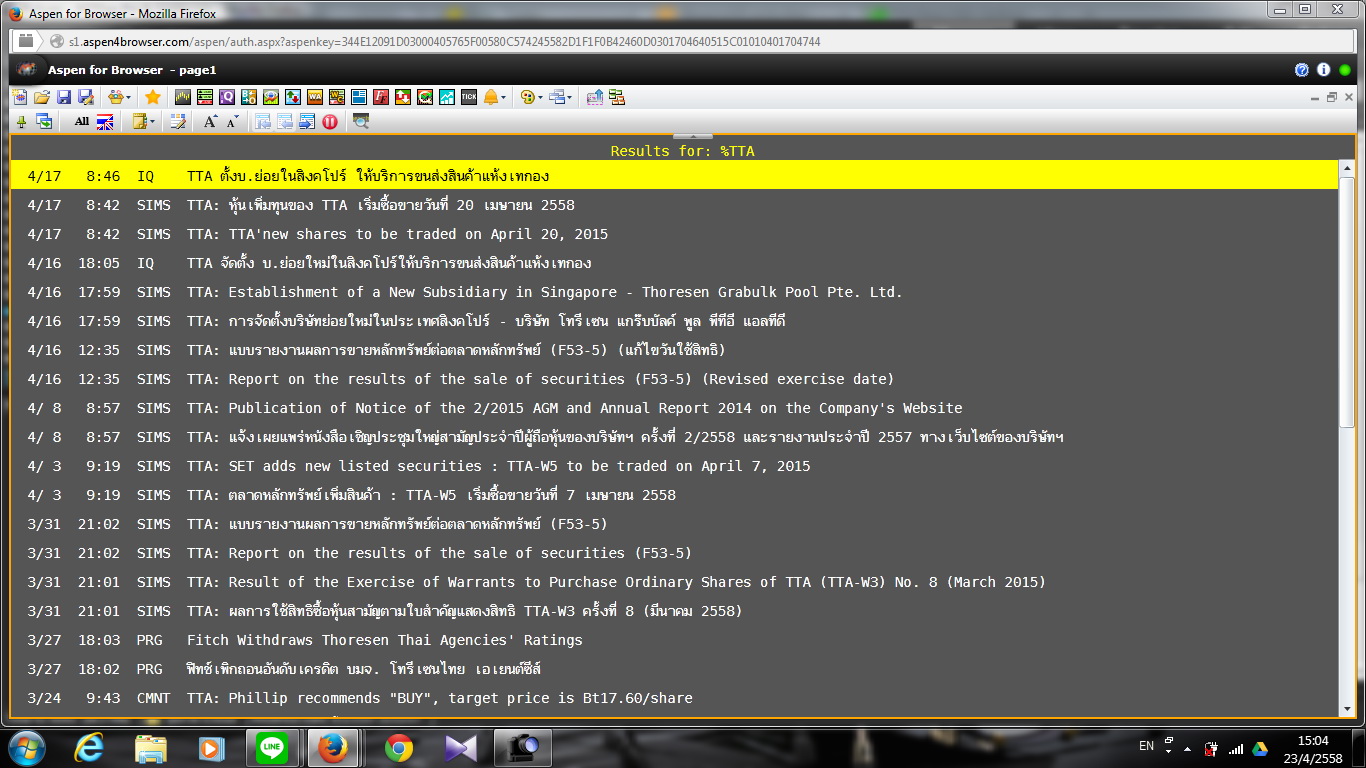
Task: Open Google Chrome from taskbar
Action: [399, 748]
